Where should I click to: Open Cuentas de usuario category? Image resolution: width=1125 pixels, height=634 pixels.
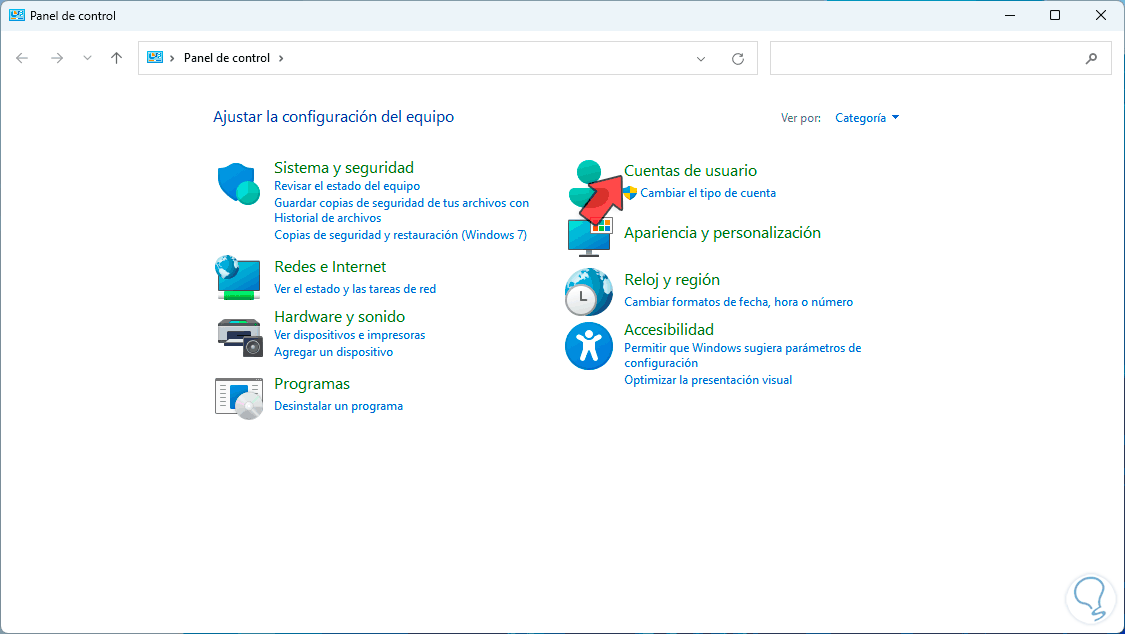[x=690, y=171]
